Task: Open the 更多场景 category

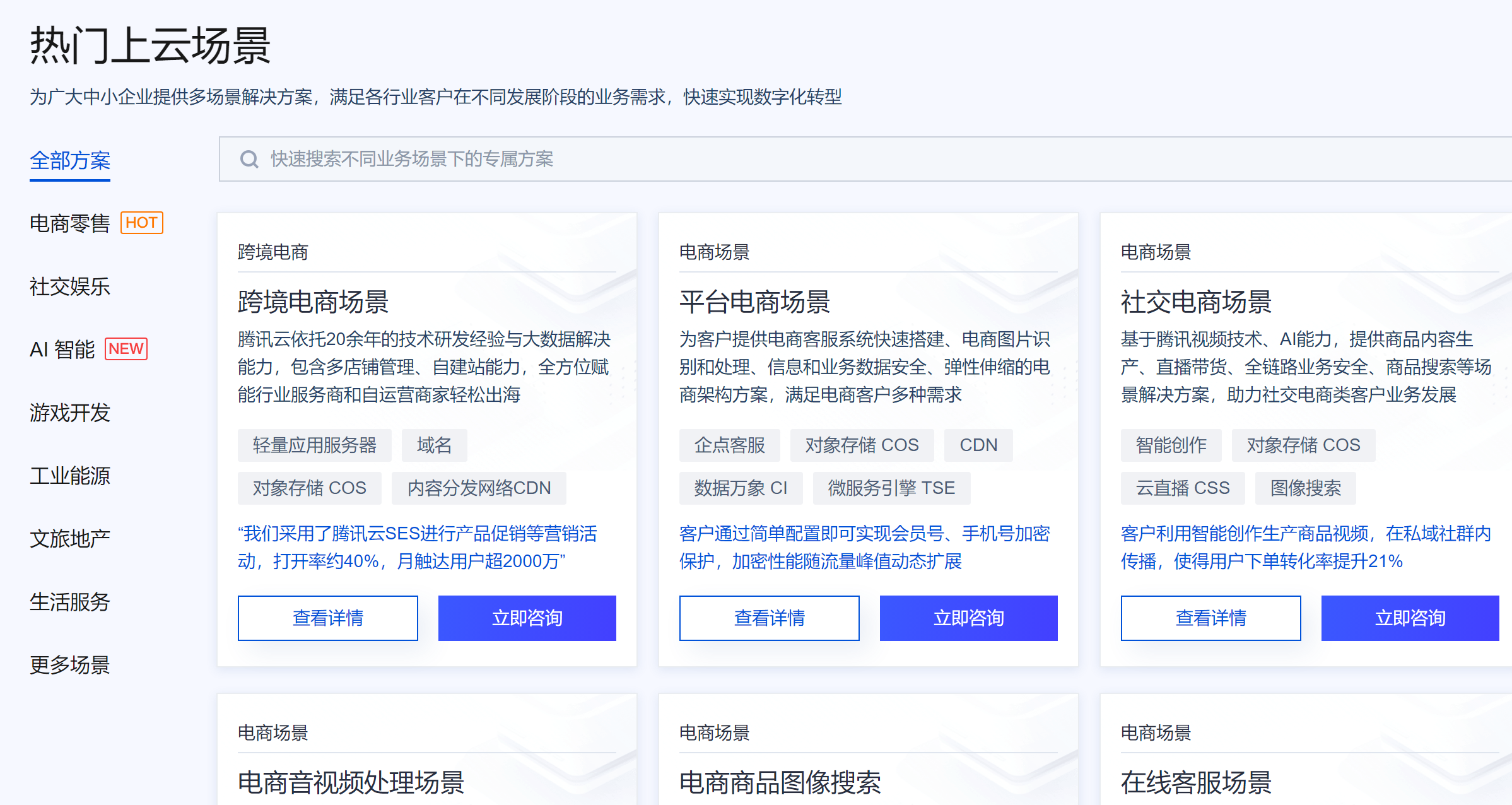Action: click(x=70, y=665)
